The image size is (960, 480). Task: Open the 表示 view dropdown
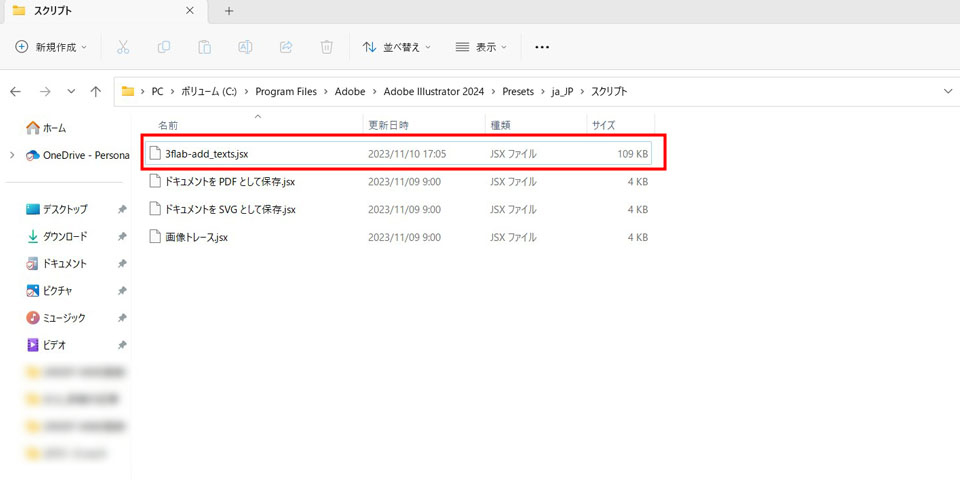coord(481,47)
